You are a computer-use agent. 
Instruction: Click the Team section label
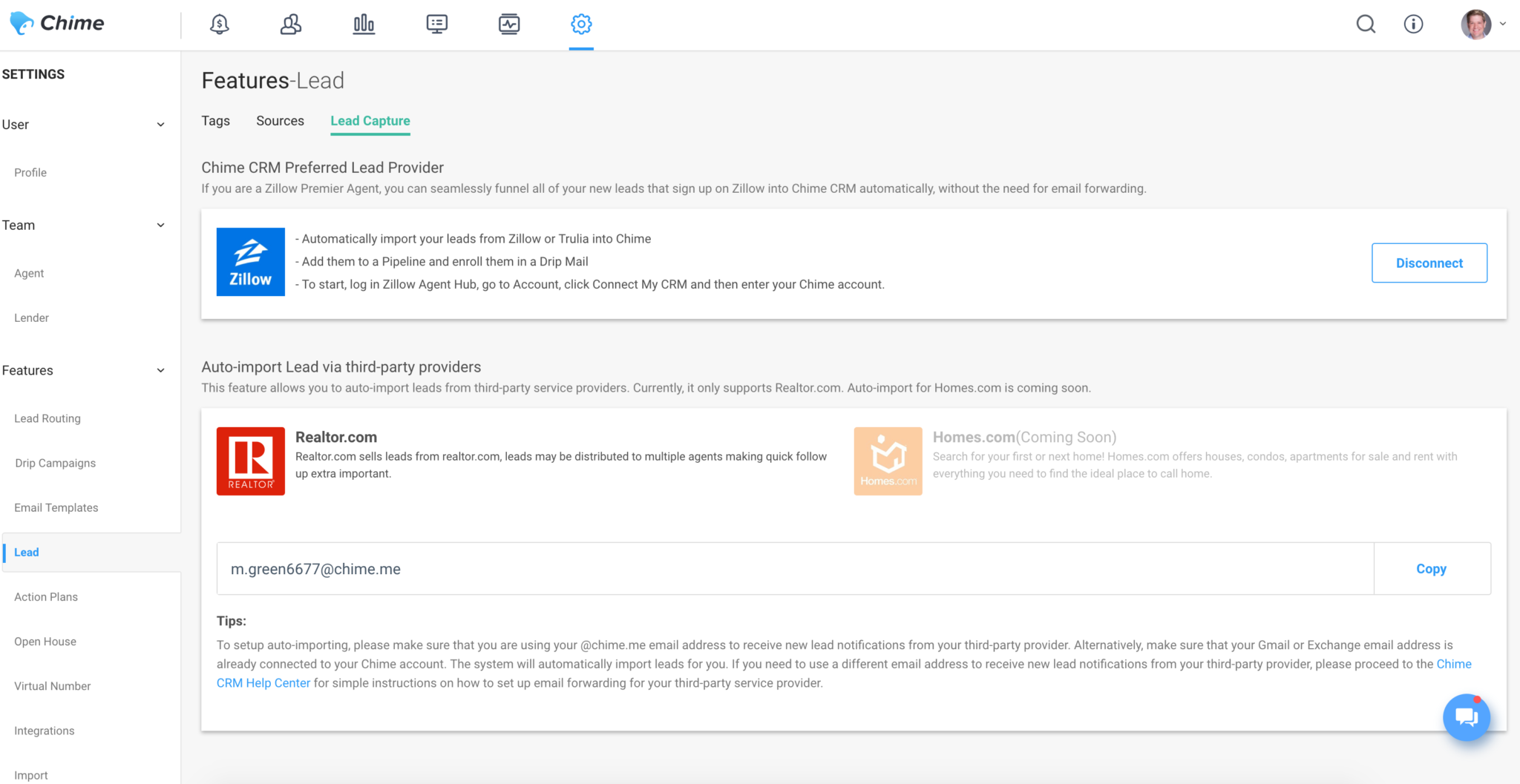click(x=19, y=225)
